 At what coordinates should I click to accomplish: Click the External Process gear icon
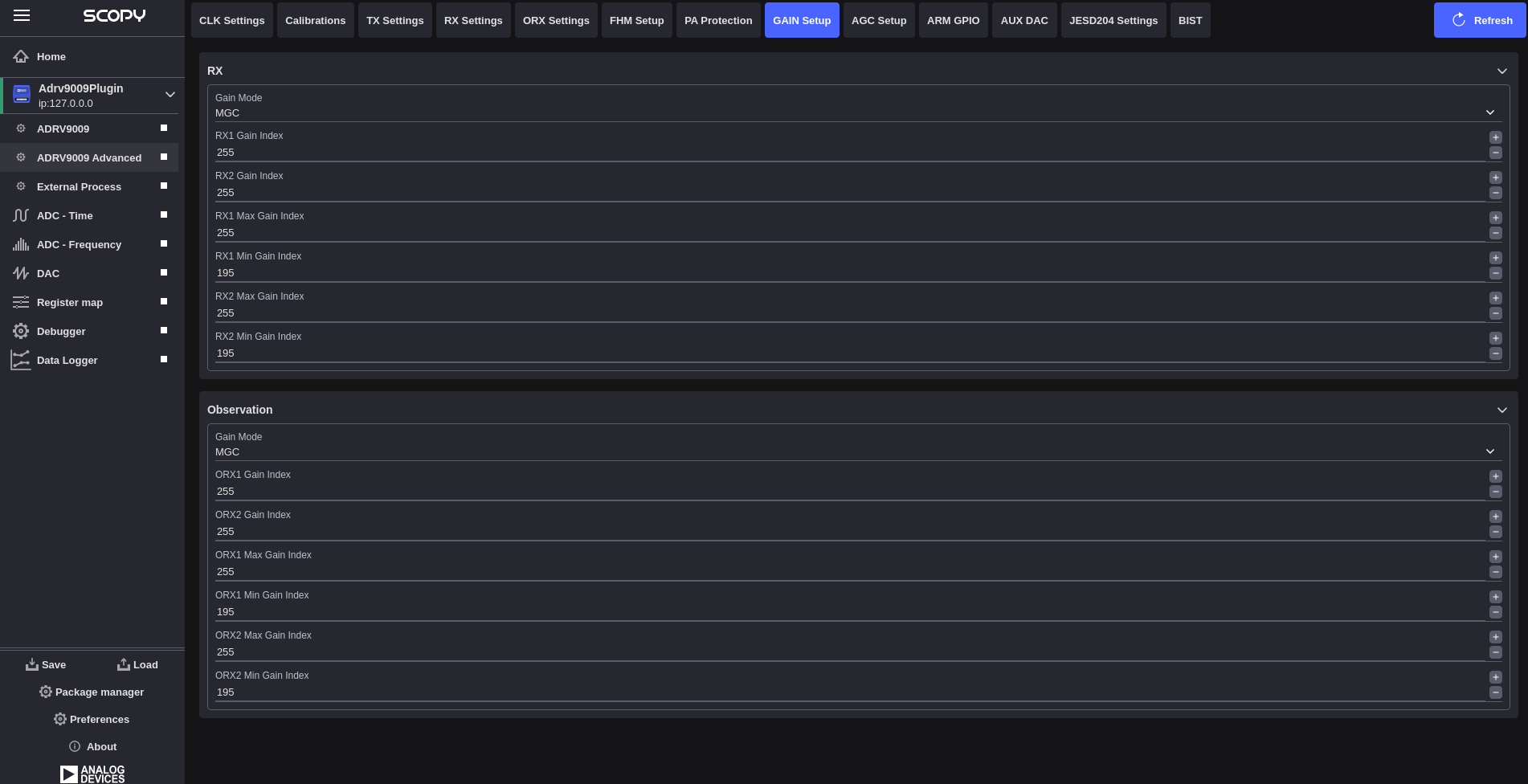click(x=21, y=186)
